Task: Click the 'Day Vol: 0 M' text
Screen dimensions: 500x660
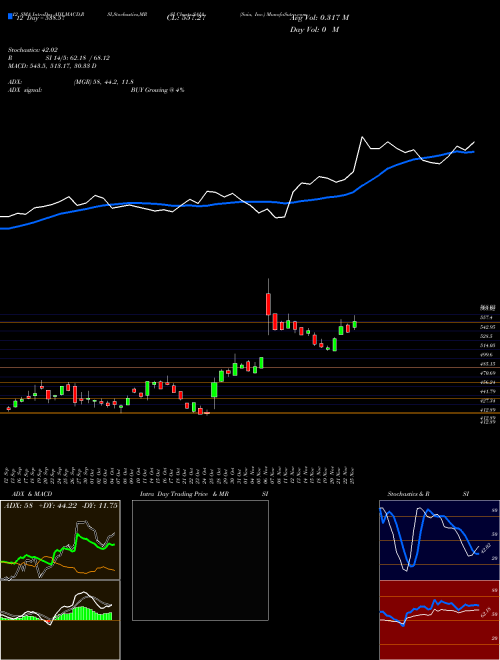Action: [314, 30]
